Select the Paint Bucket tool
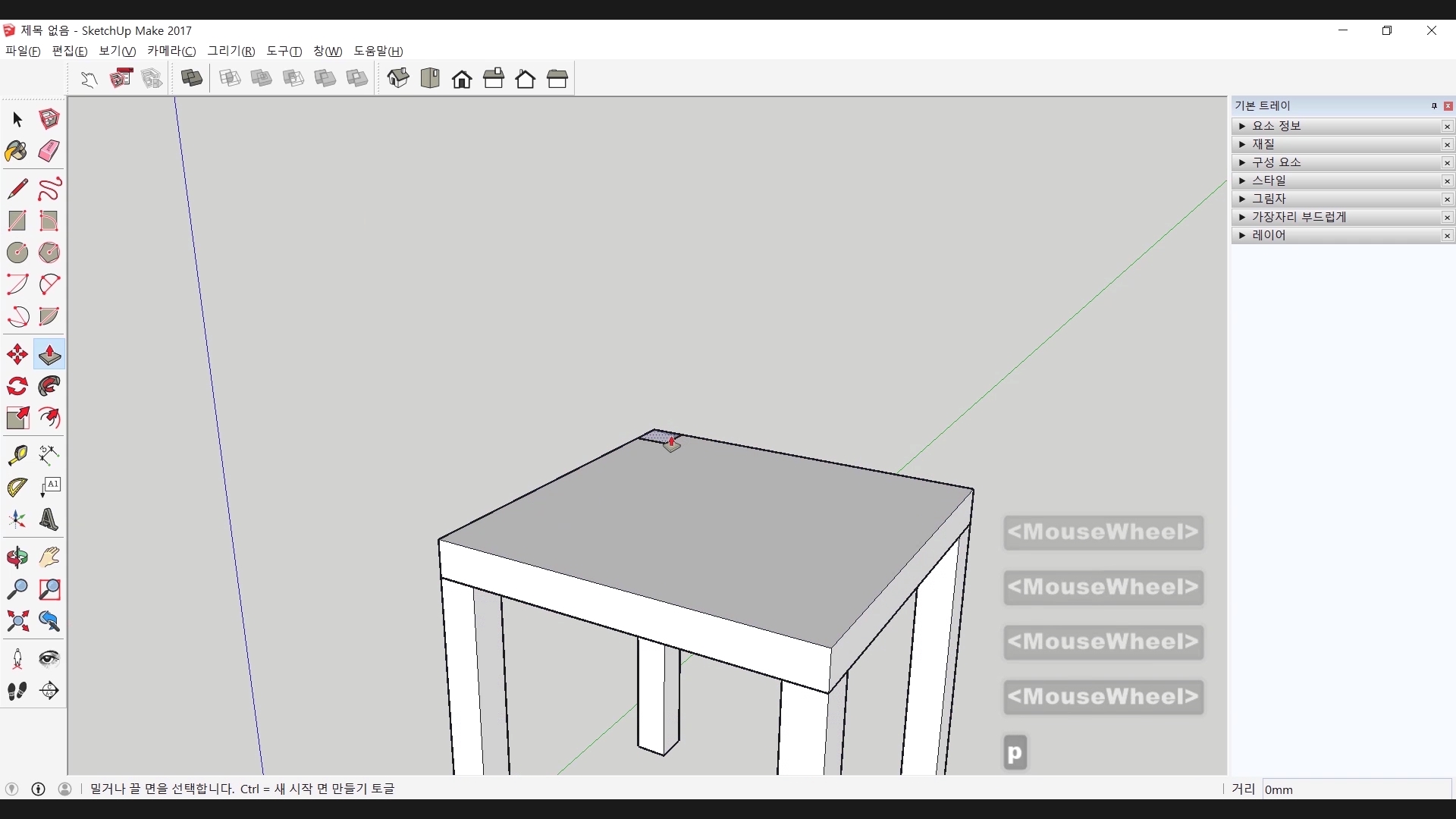 coord(17,151)
